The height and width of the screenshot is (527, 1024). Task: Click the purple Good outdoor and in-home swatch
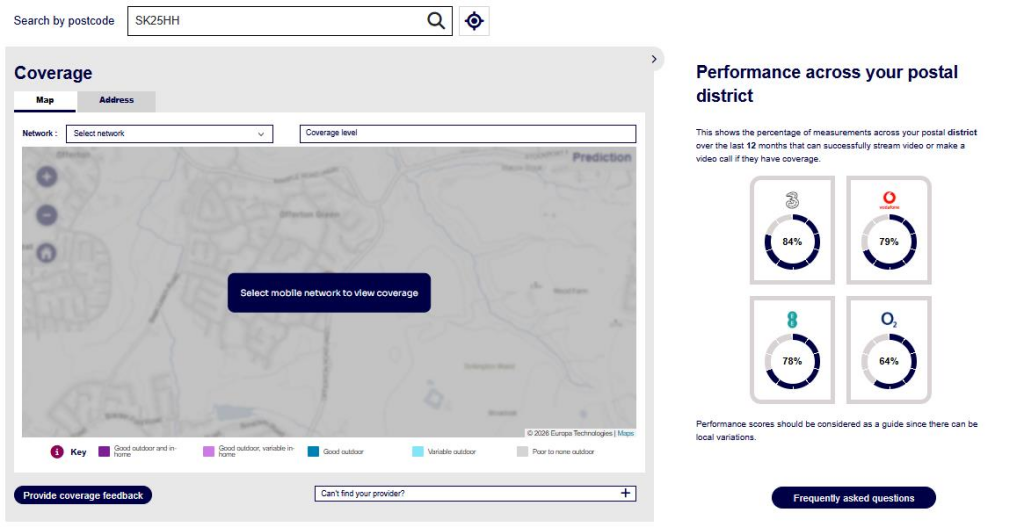(104, 451)
